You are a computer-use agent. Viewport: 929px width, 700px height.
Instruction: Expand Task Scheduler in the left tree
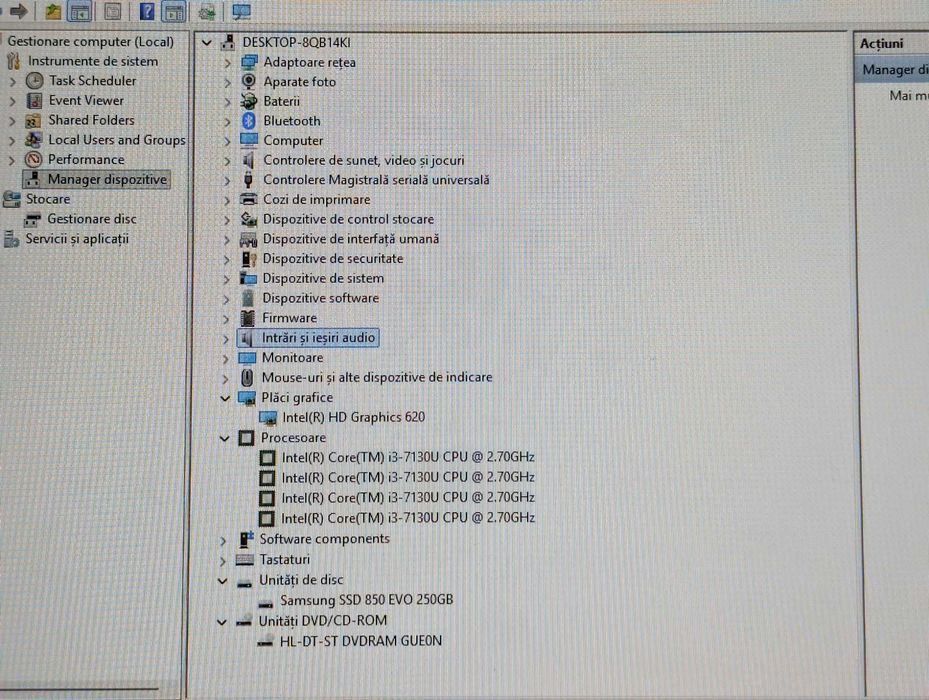[12, 81]
